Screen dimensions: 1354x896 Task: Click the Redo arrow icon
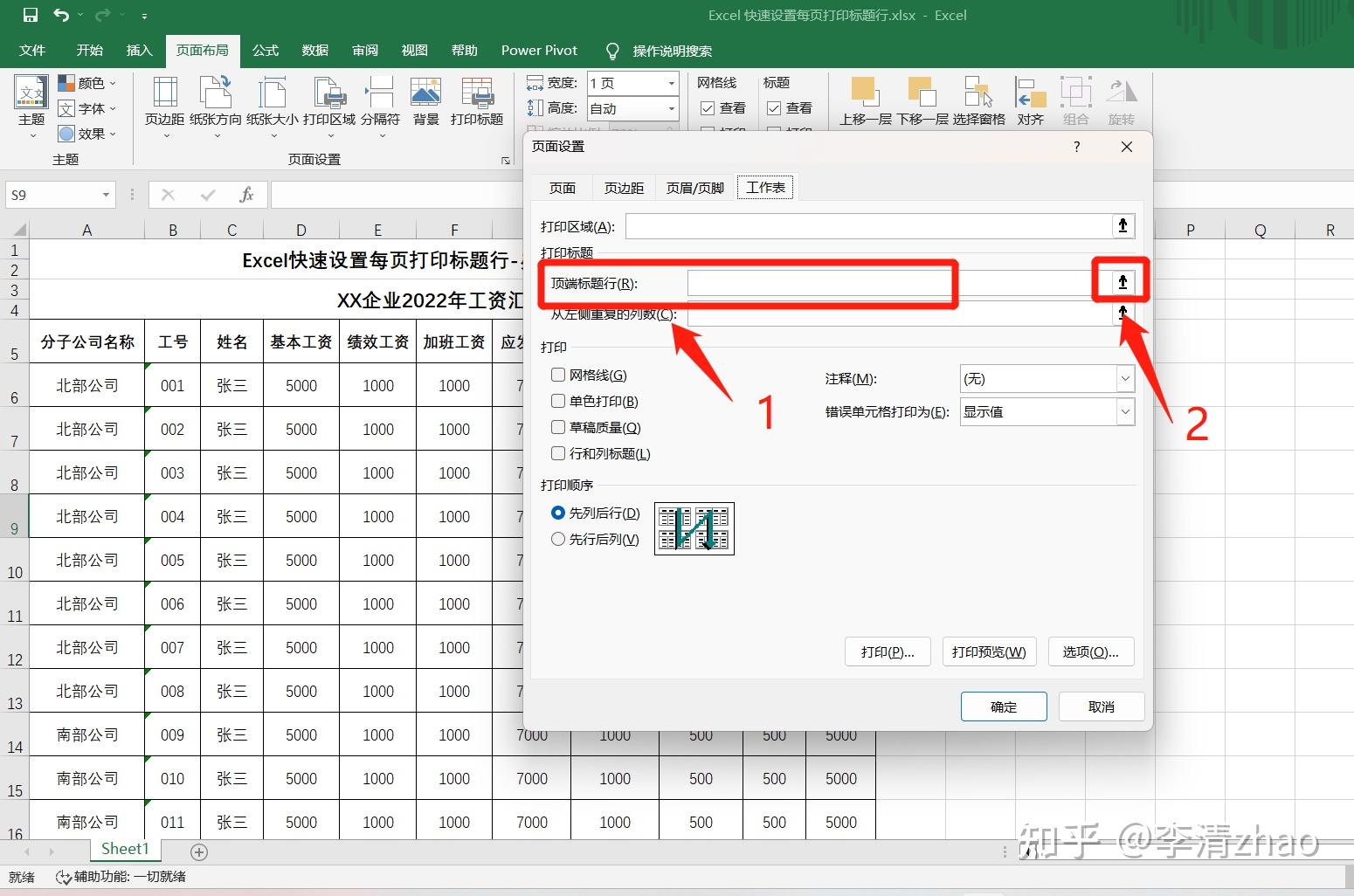102,15
